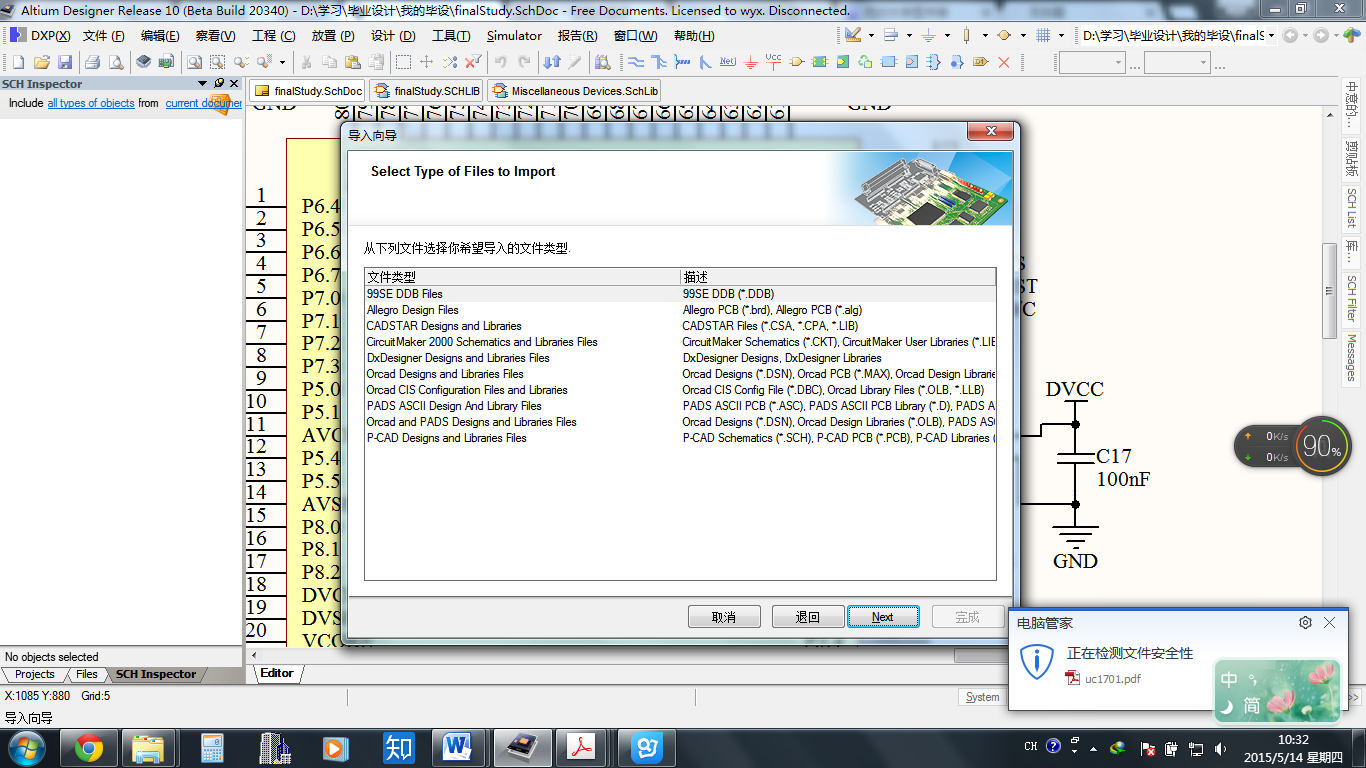Open the DXP system menu icon
This screenshot has height=768, width=1366.
tap(18, 35)
